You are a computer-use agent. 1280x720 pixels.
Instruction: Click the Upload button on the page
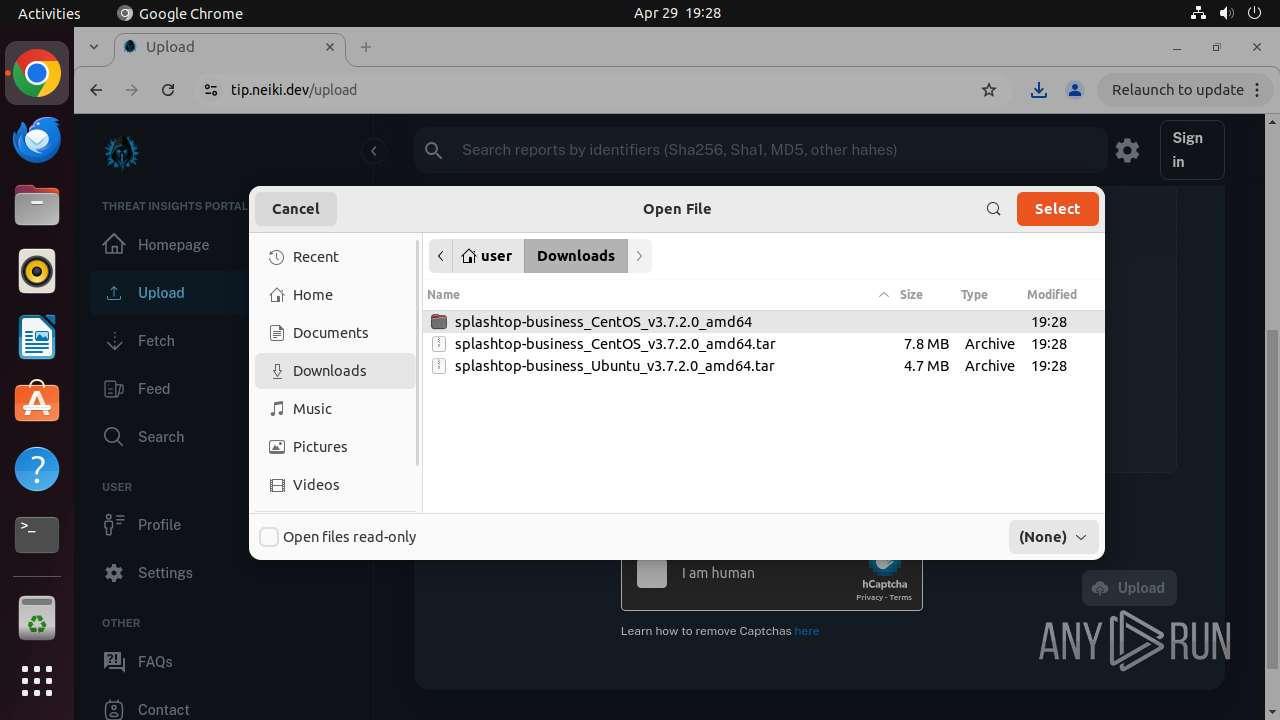[1129, 588]
